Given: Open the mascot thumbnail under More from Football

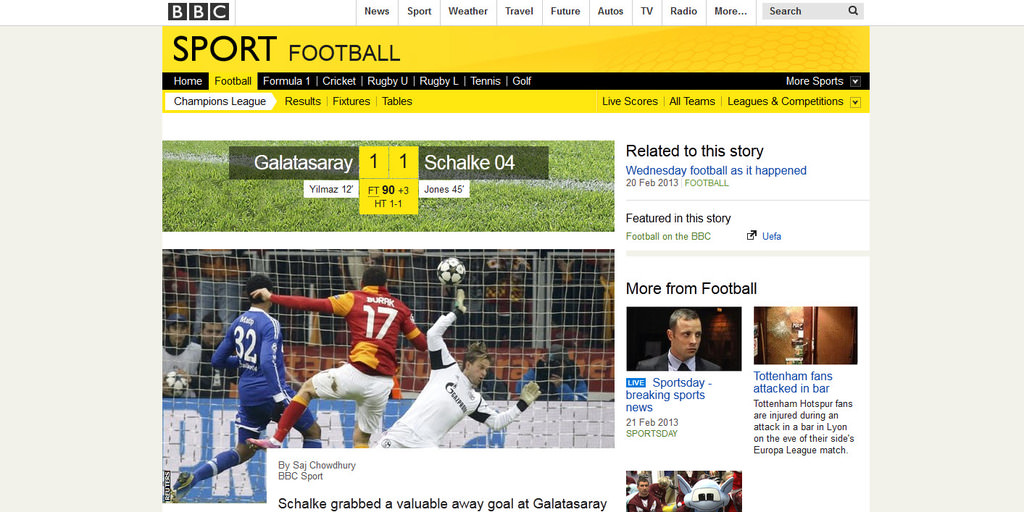Looking at the screenshot, I should pos(684,491).
